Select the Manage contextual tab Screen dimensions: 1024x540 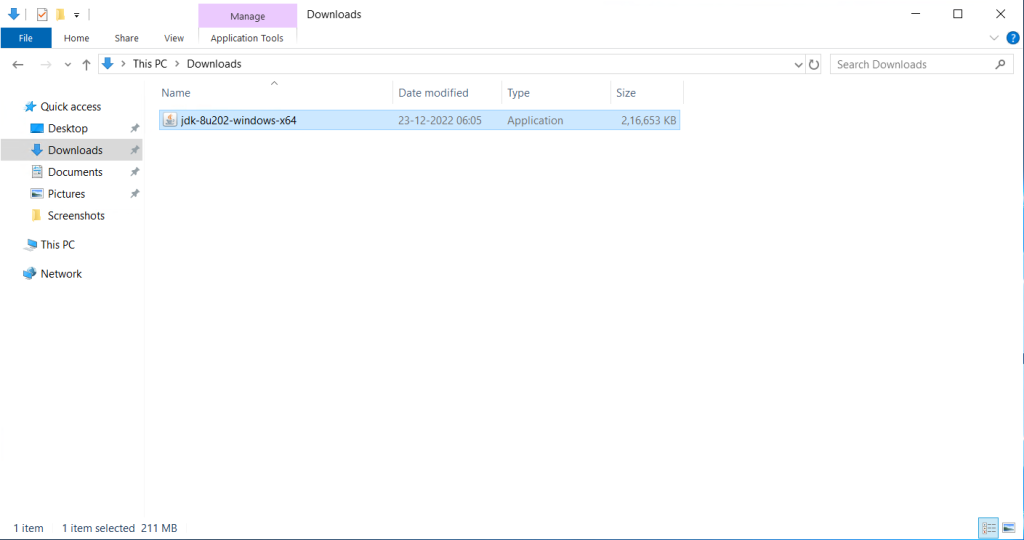pos(248,16)
